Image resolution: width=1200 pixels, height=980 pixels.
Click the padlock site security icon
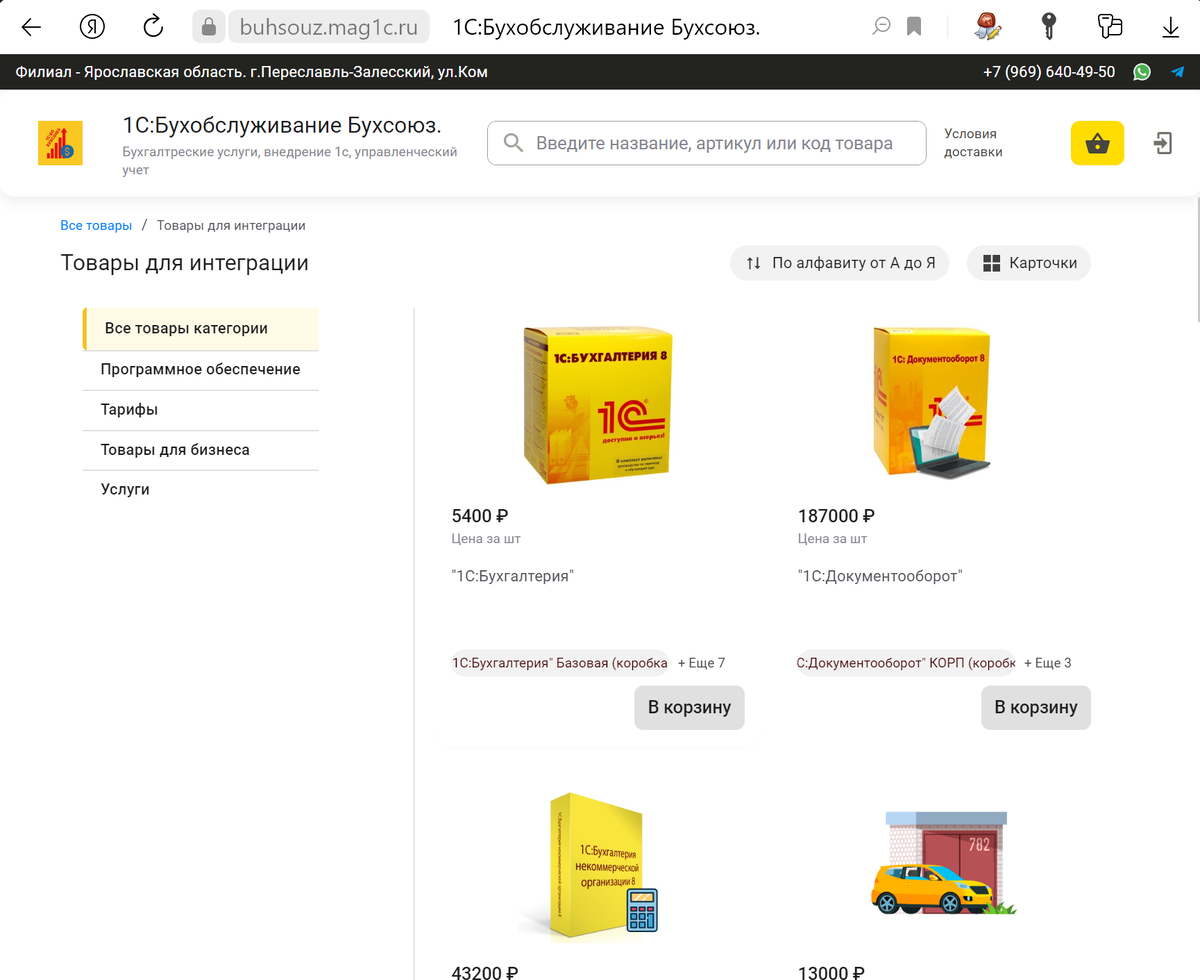[208, 27]
